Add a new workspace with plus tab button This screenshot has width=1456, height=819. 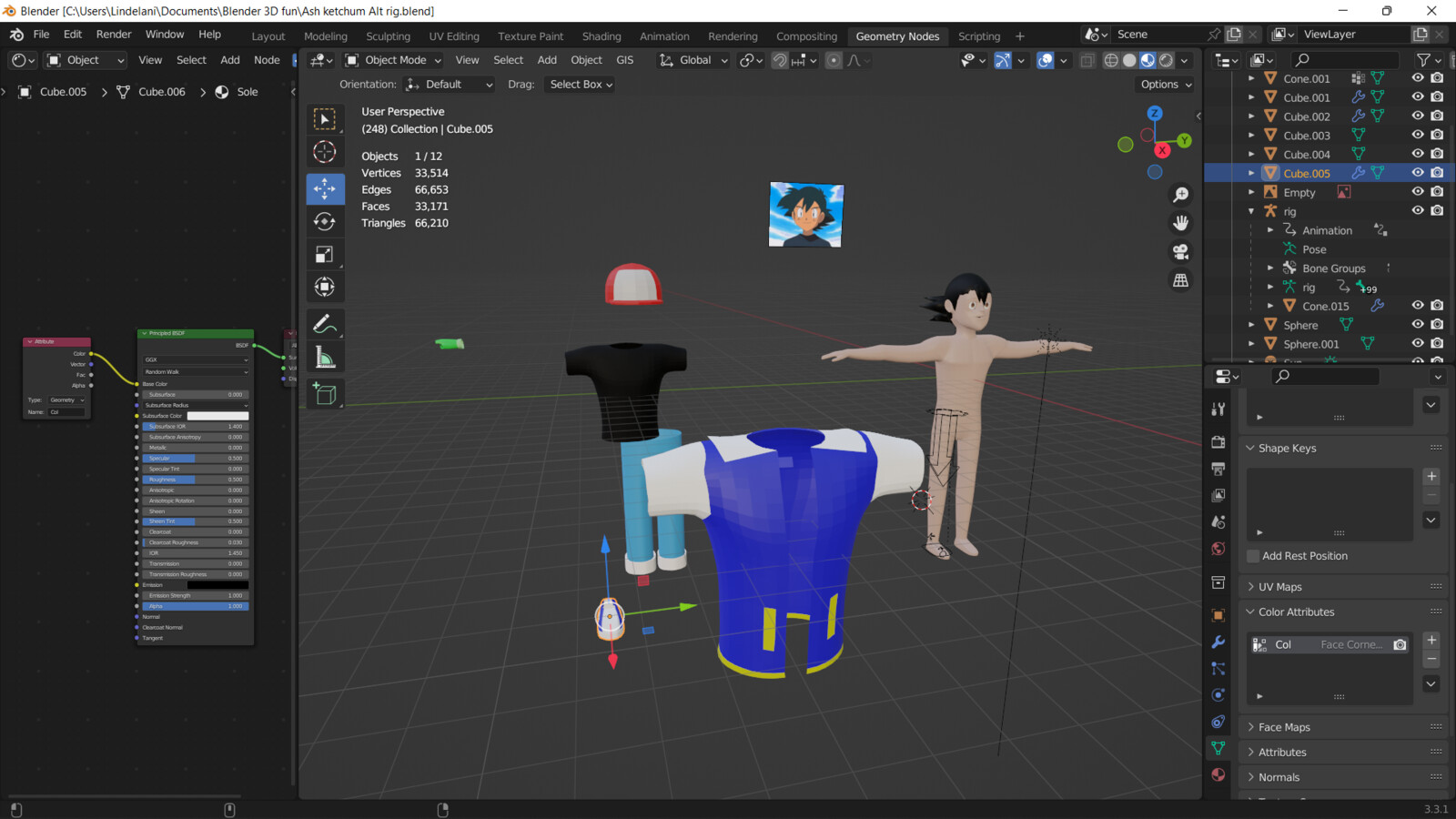coord(1020,36)
